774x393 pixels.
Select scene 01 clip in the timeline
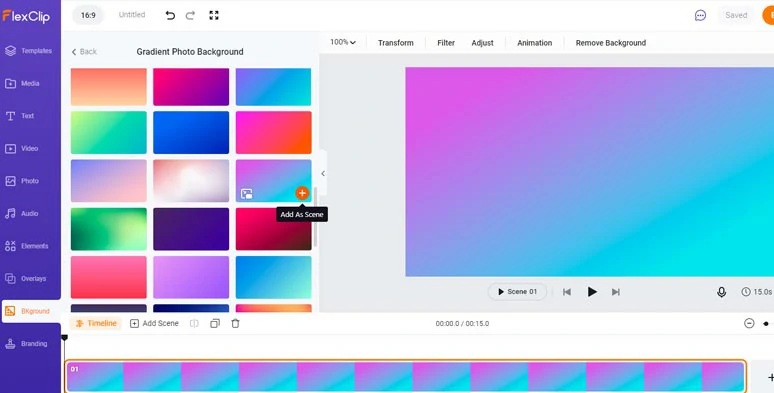point(405,376)
